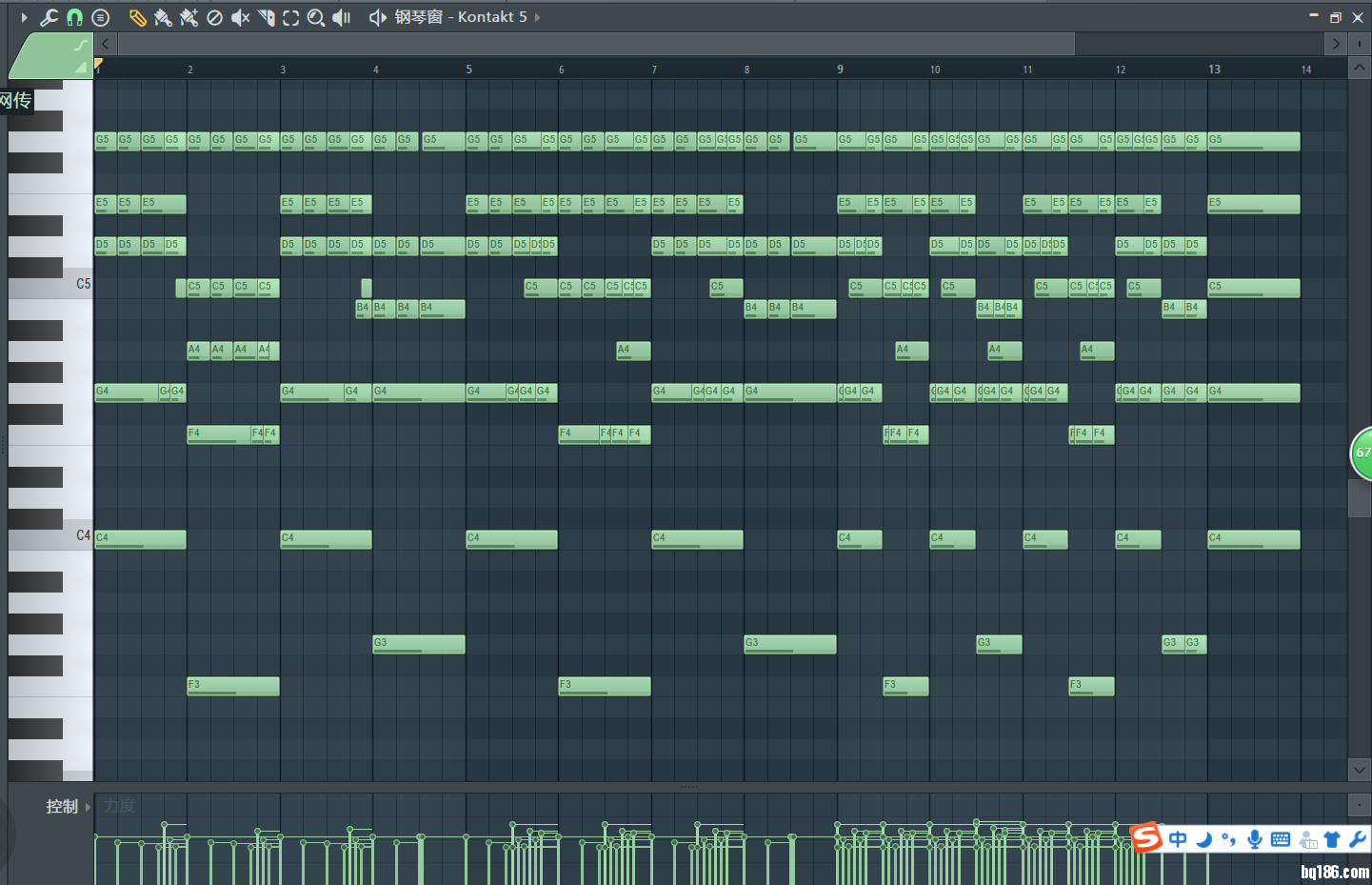Select the A4 note in bar 6
The width and height of the screenshot is (1372, 885).
(x=633, y=351)
